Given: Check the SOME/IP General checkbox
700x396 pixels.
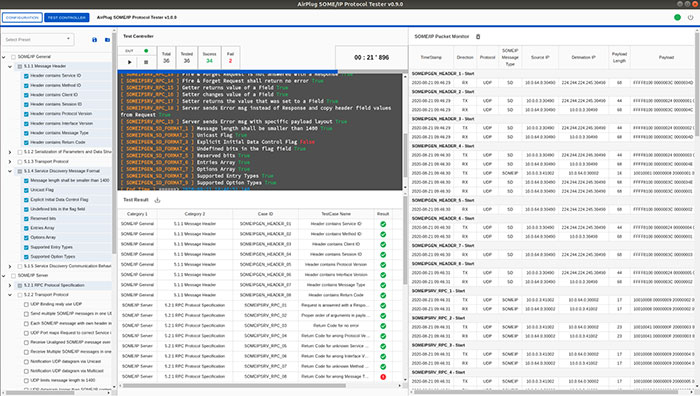Looking at the screenshot, I should point(13,57).
